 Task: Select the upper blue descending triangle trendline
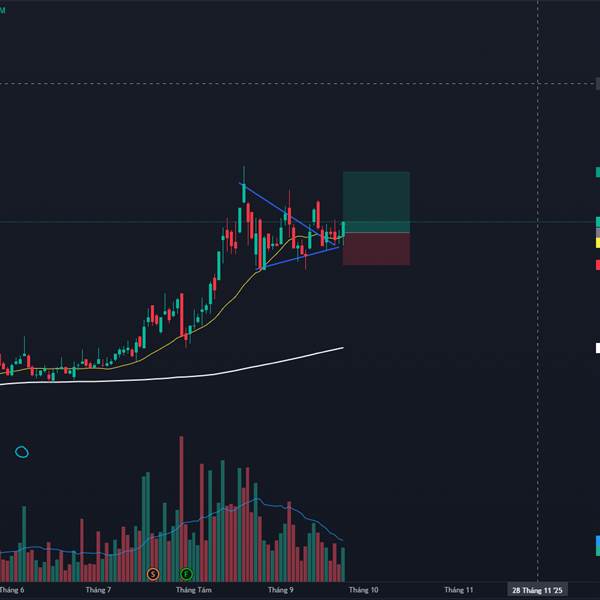pos(288,214)
